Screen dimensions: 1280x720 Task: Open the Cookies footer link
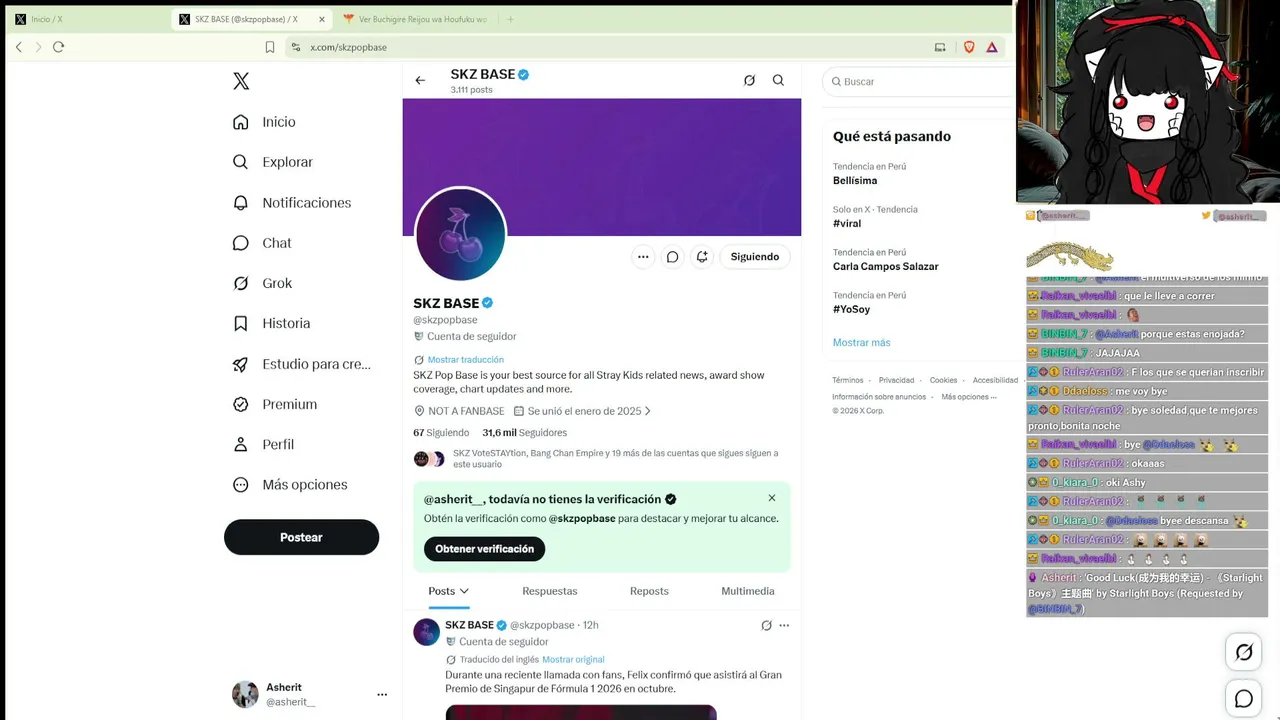tap(943, 381)
